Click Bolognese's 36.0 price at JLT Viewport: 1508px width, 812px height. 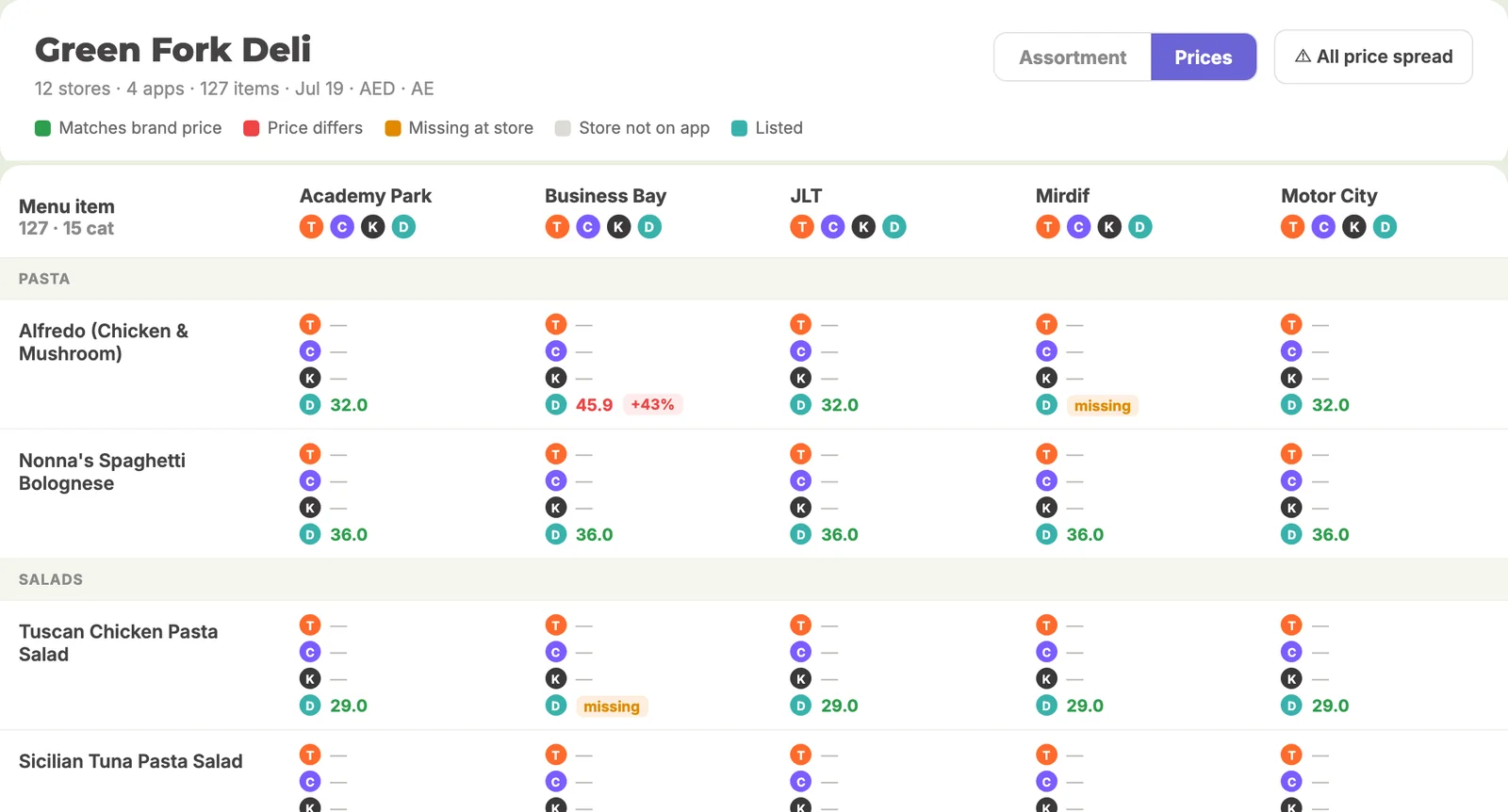pyautogui.click(x=840, y=535)
